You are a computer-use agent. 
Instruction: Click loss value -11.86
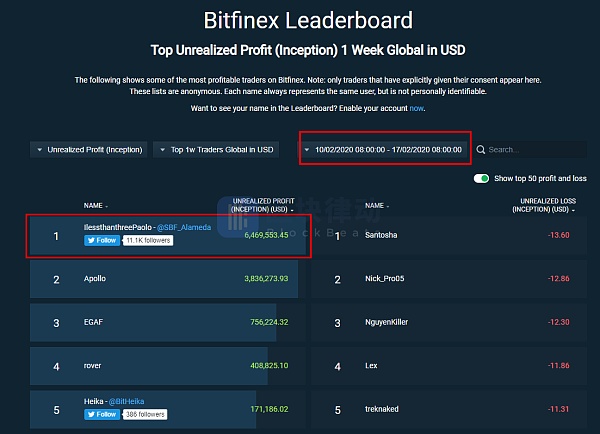coord(559,366)
